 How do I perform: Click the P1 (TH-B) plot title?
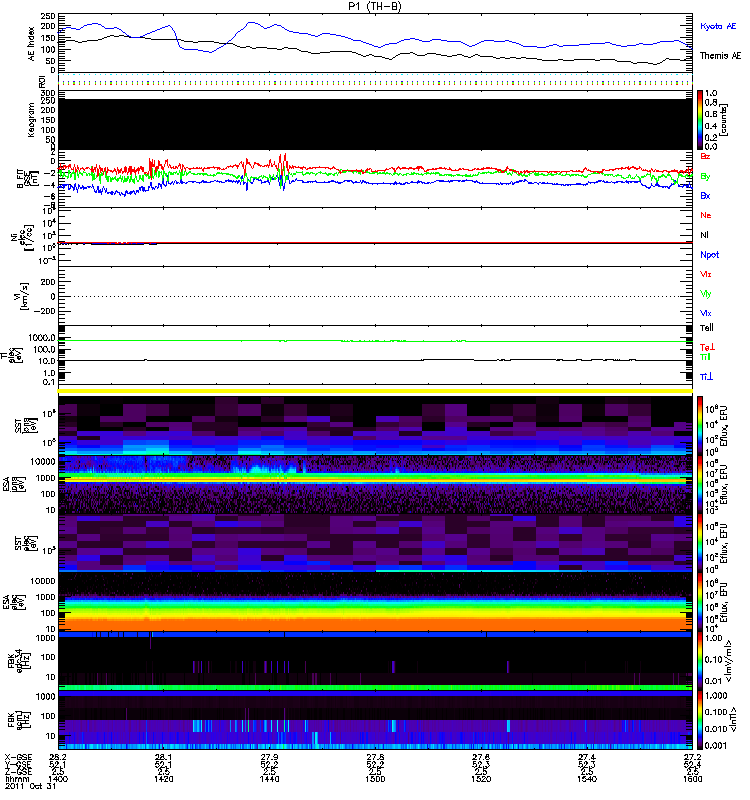375,6
